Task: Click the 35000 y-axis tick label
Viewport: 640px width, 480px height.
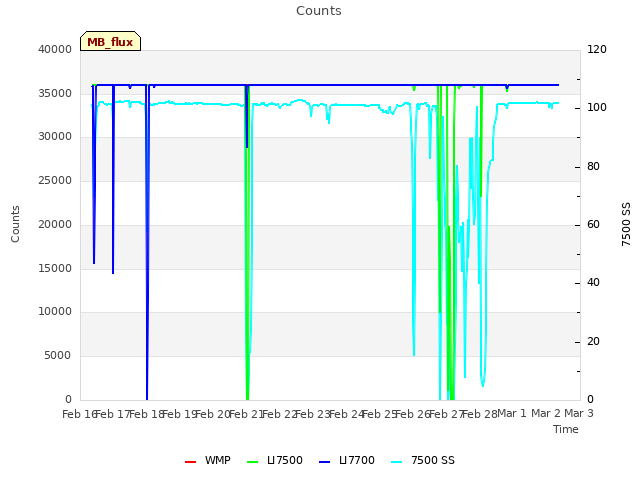Action: [55, 93]
